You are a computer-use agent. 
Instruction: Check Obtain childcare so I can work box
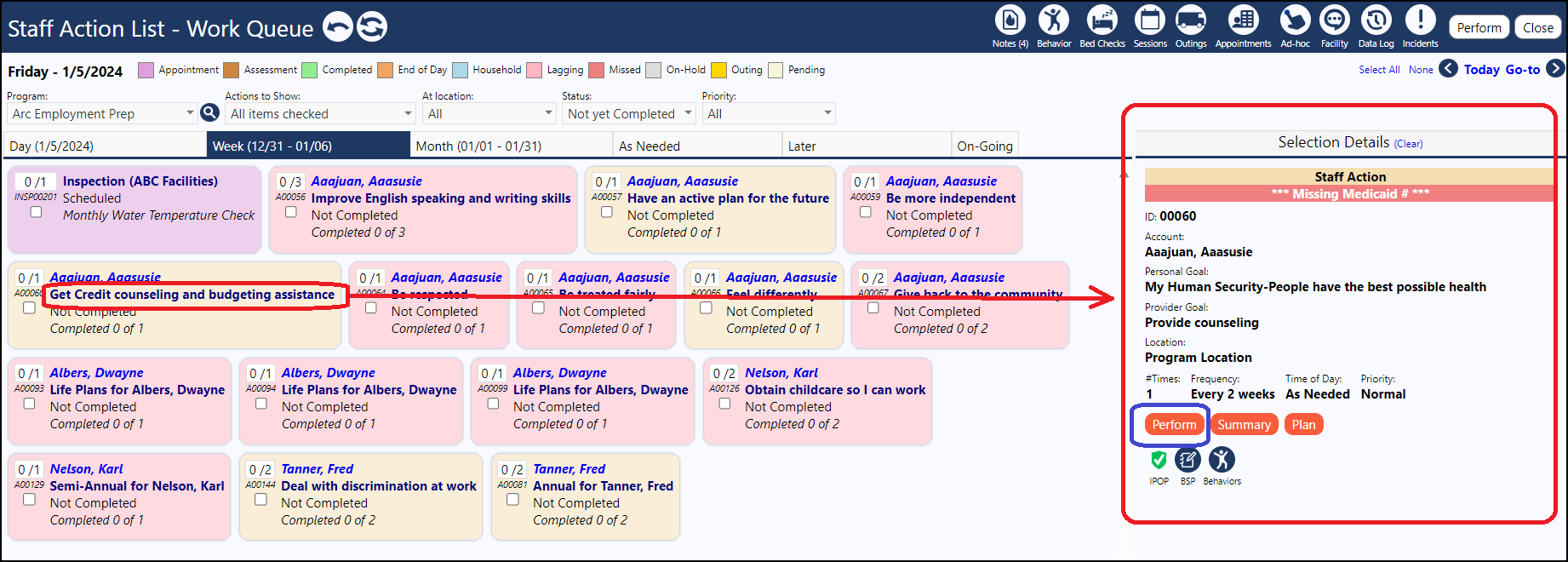(724, 404)
